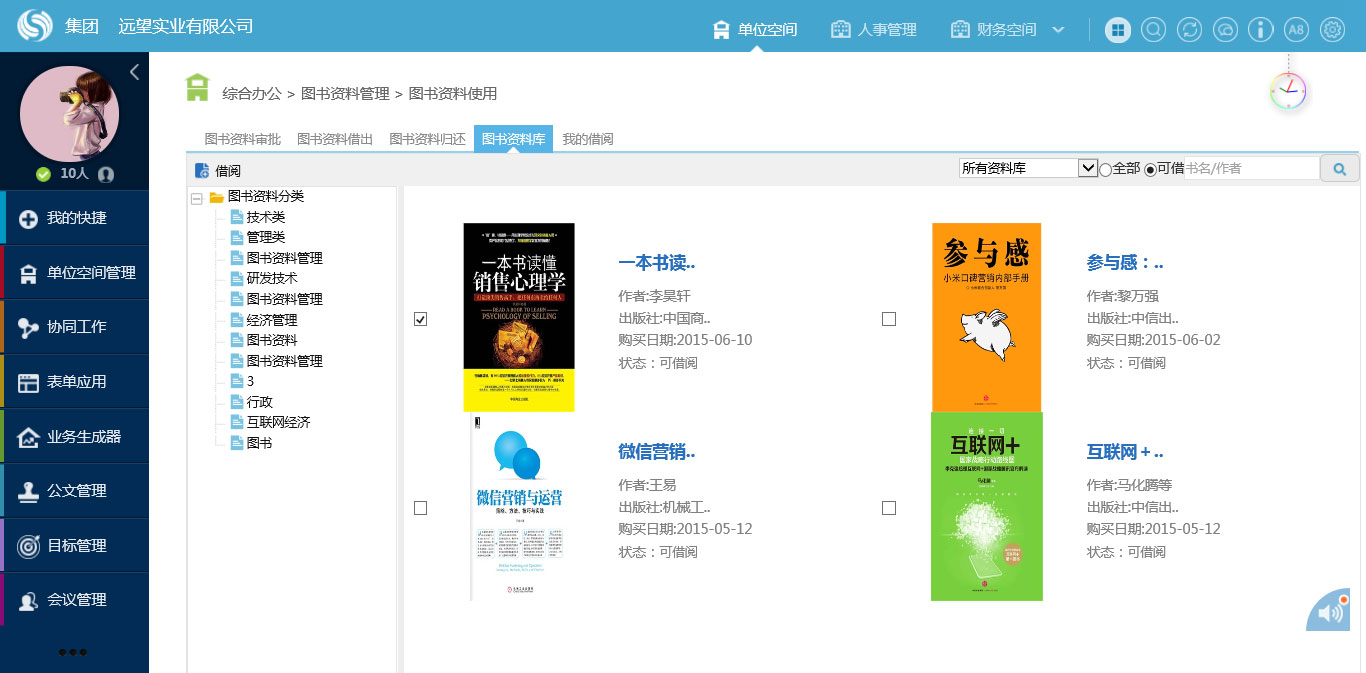The height and width of the screenshot is (673, 1366).
Task: Select 互联网经济 in the category tree
Action: tap(279, 422)
